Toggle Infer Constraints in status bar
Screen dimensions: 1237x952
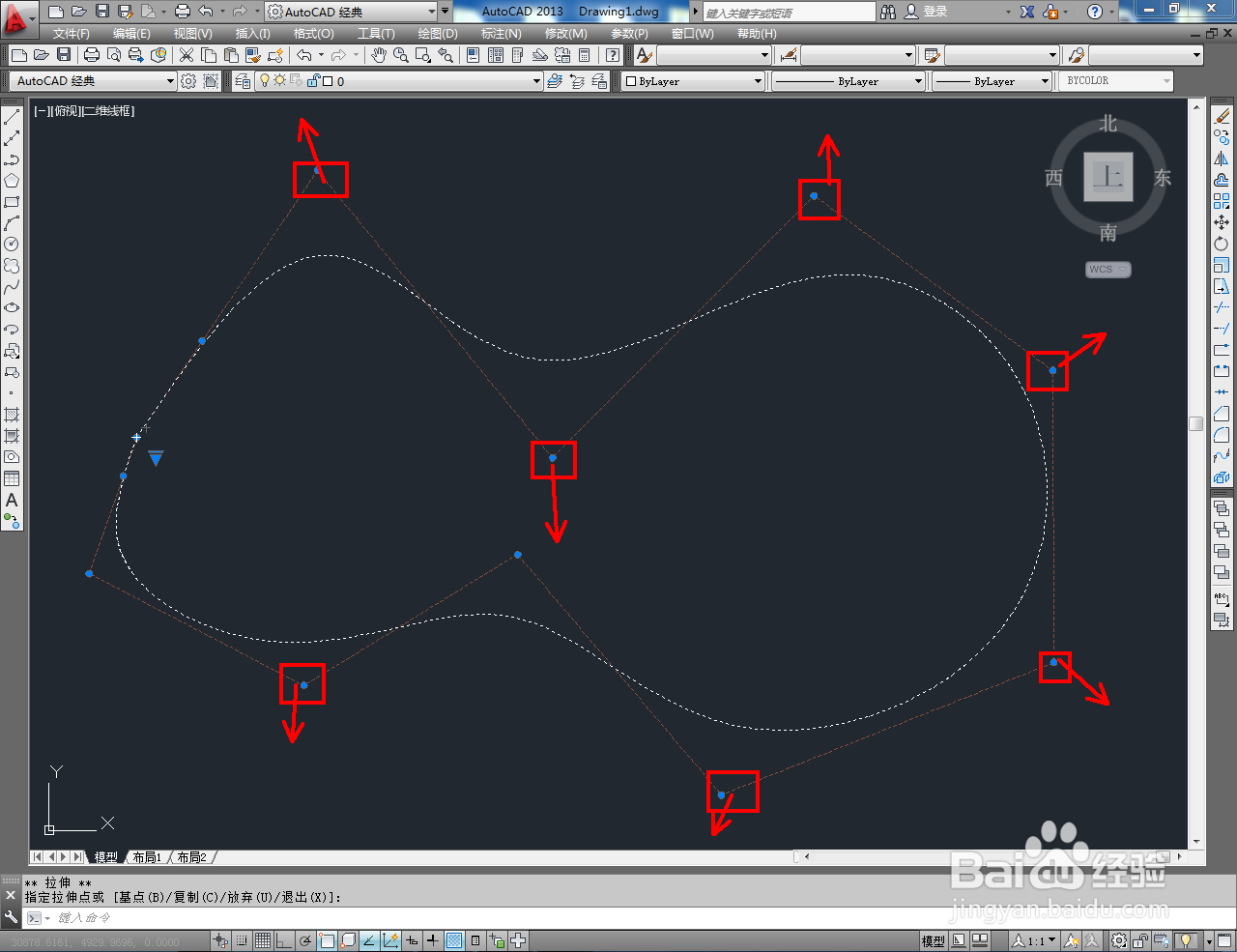click(219, 940)
